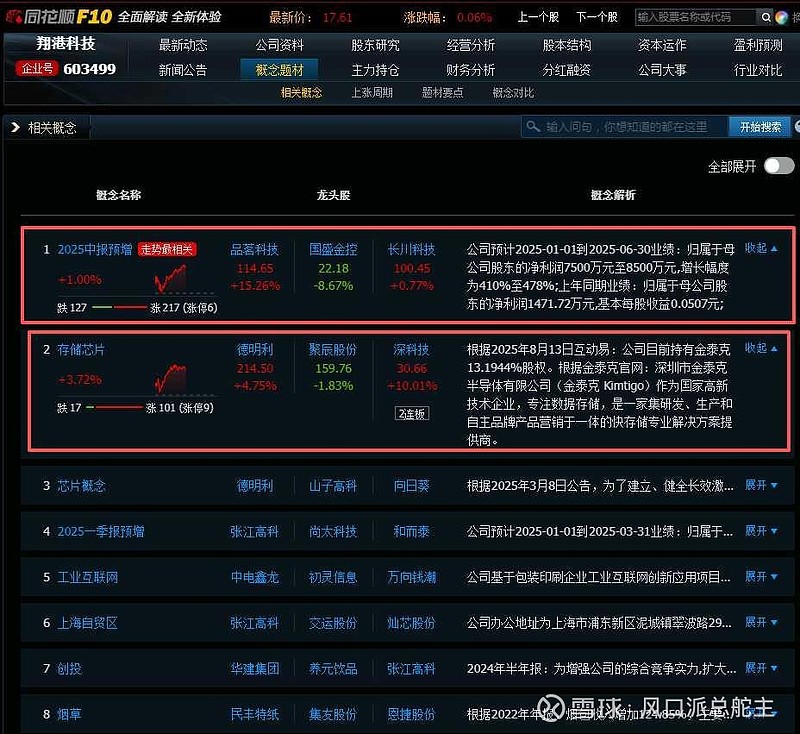This screenshot has height=734, width=800.
Task: Select the 上涨周期 sub-tab
Action: click(372, 93)
